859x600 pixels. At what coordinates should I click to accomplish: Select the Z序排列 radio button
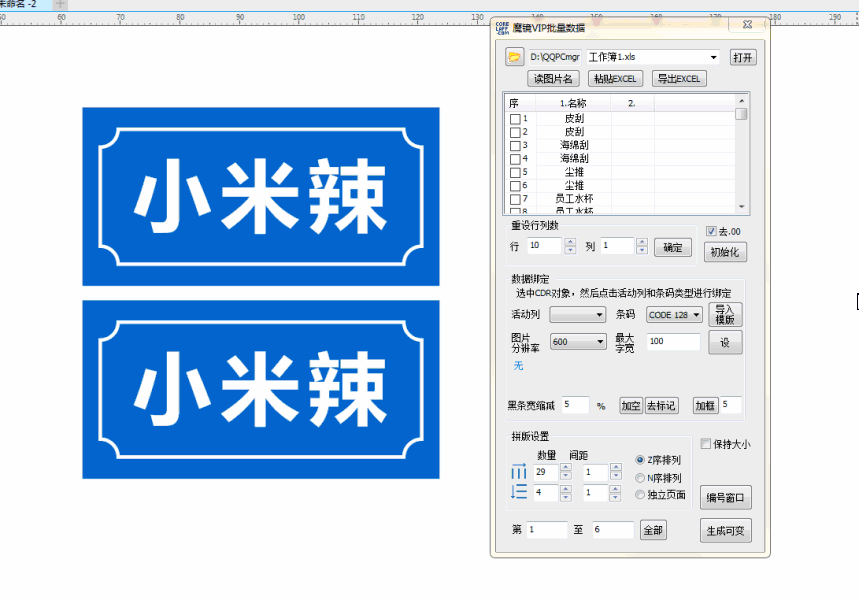(639, 460)
